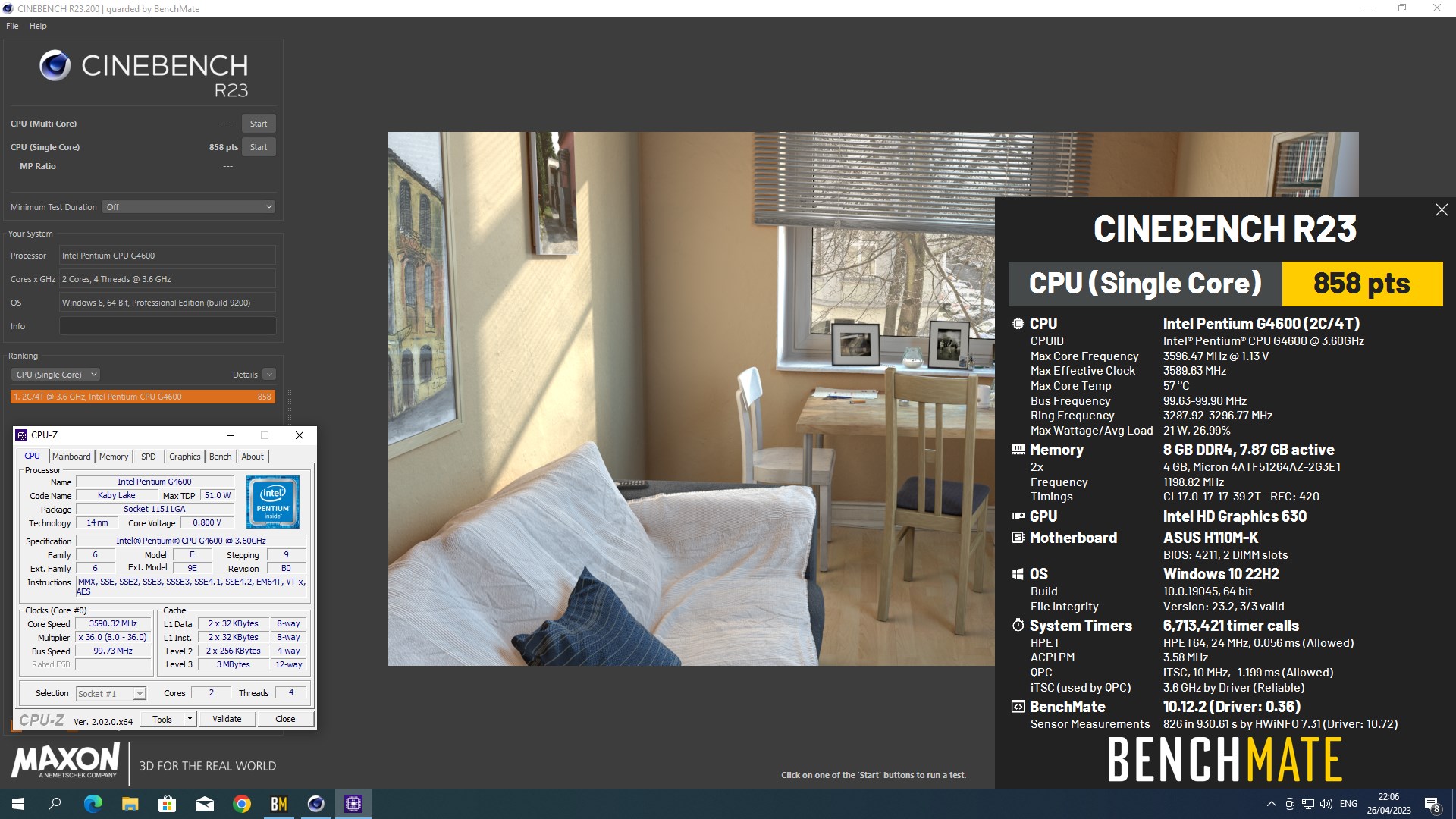Open File Explorer from taskbar

[130, 804]
